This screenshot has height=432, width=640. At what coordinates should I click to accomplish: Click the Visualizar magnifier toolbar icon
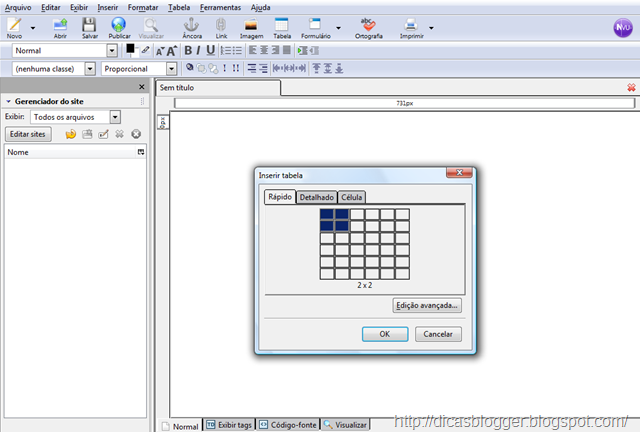tap(151, 28)
